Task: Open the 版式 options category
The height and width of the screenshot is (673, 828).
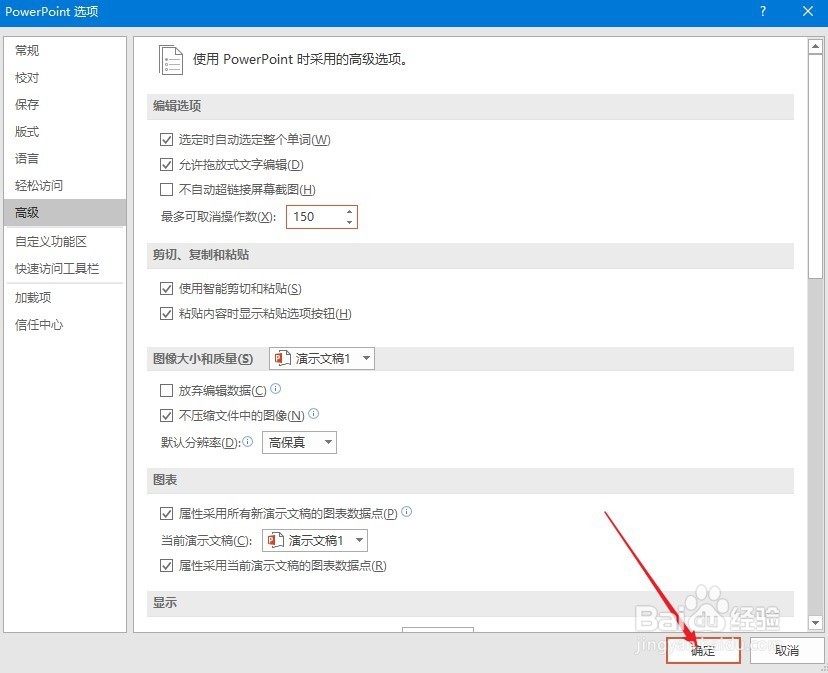Action: coord(65,132)
